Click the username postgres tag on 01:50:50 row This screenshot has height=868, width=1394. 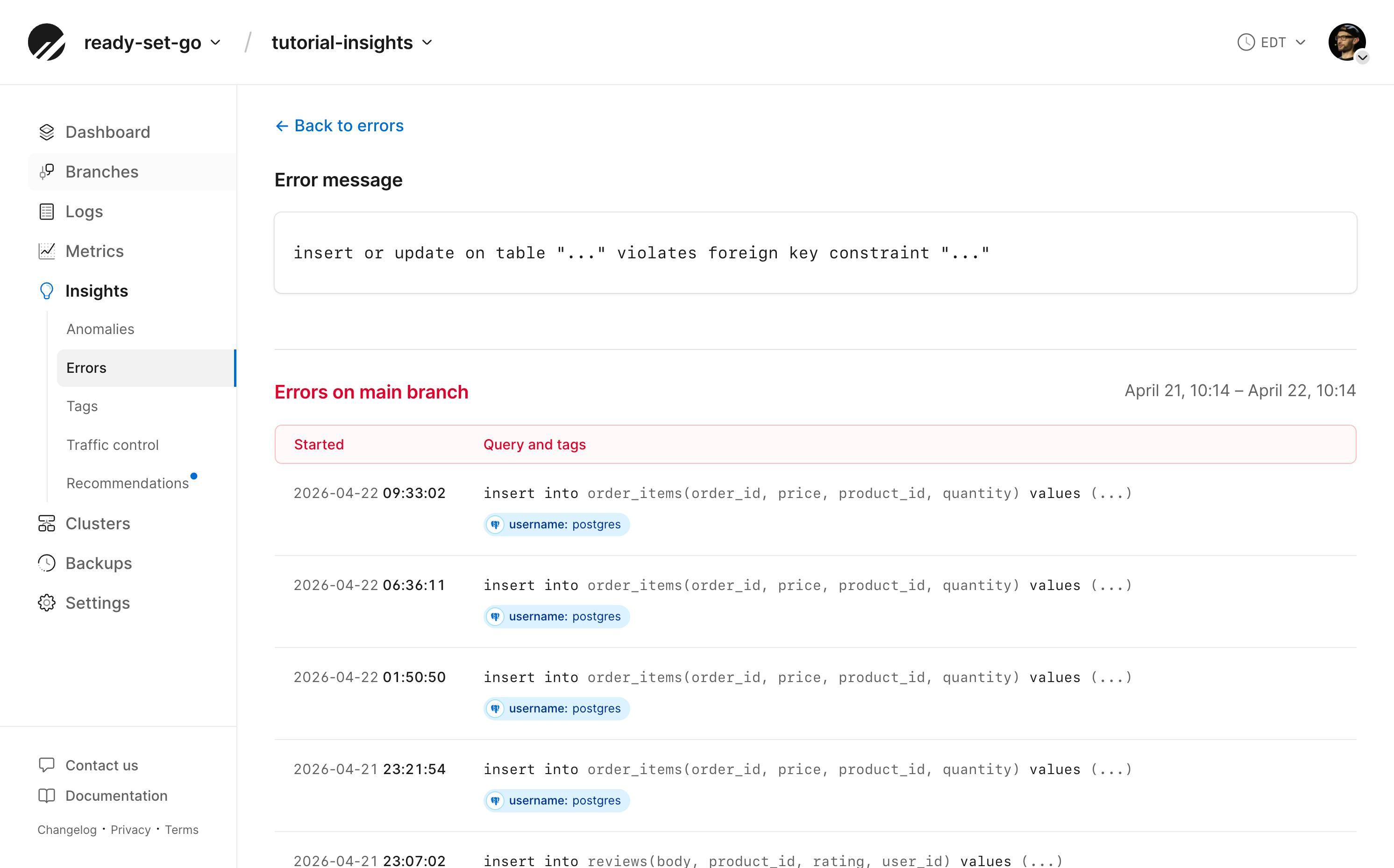(x=556, y=708)
